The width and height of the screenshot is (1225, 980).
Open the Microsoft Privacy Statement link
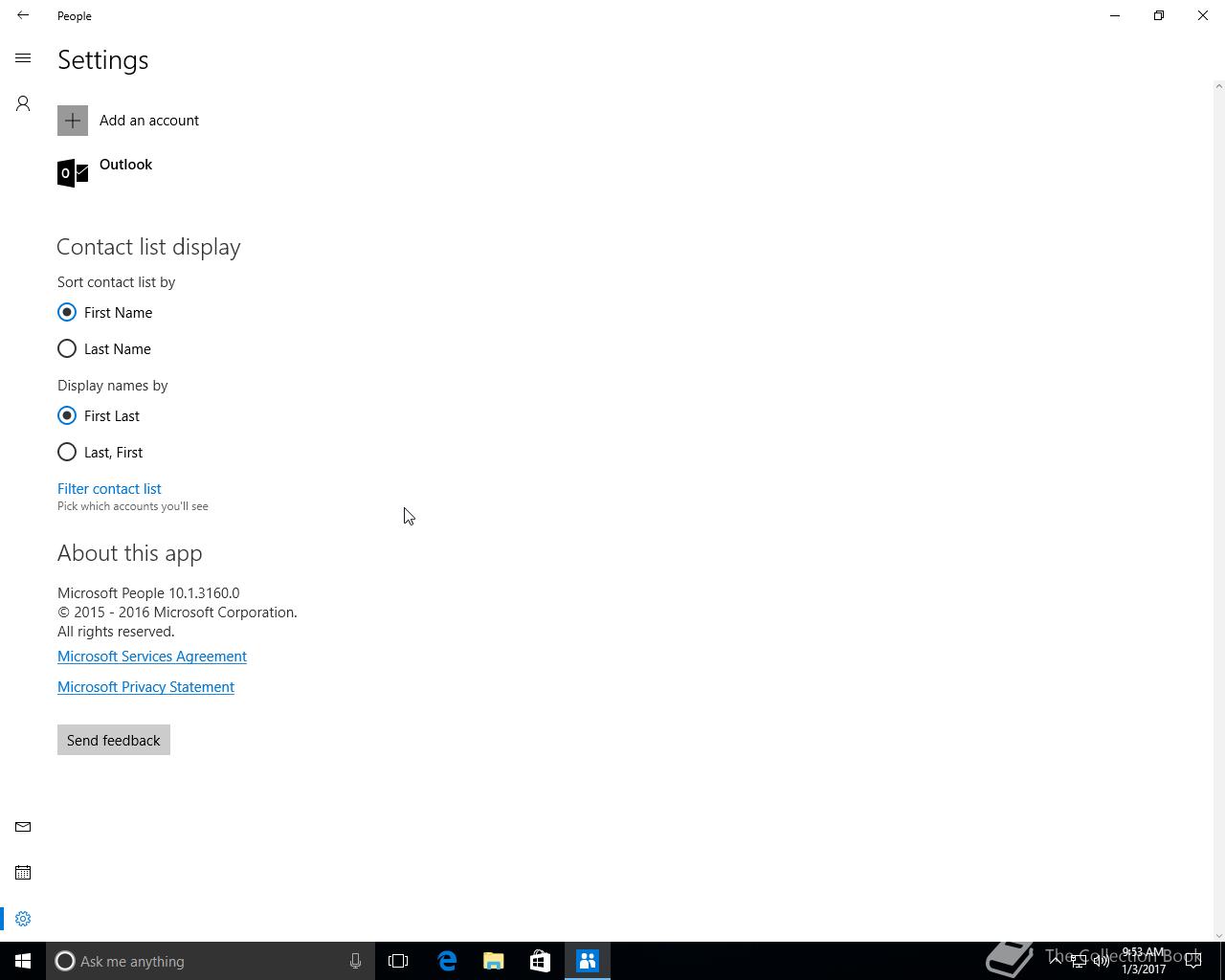click(x=145, y=687)
